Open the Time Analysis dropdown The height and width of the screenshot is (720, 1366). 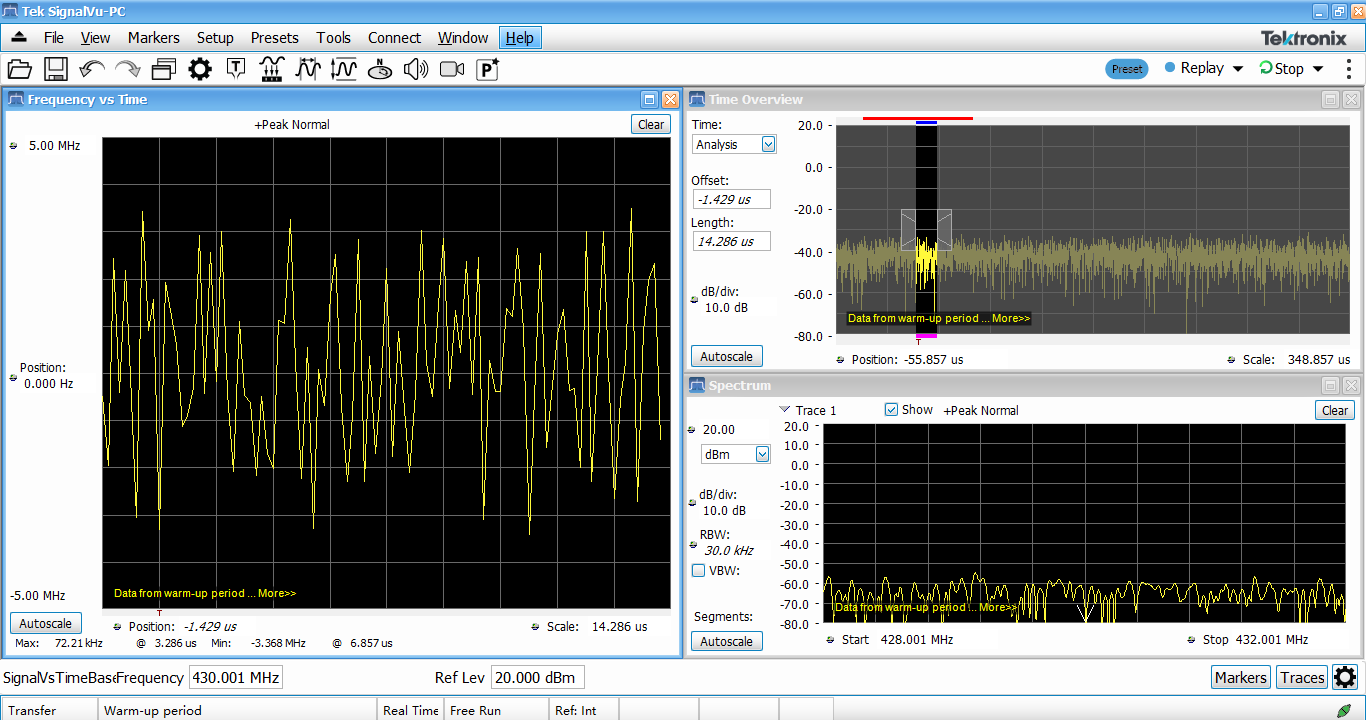click(x=768, y=144)
